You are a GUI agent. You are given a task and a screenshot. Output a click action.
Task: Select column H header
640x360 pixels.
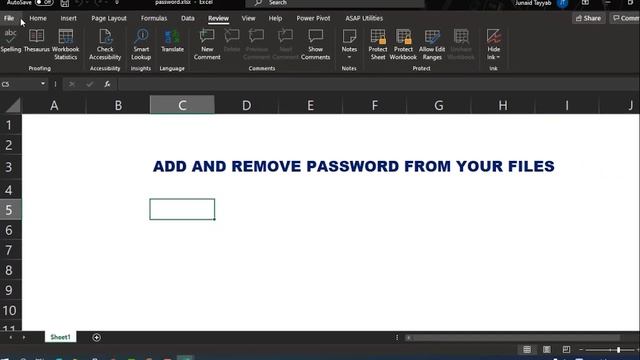[503, 105]
